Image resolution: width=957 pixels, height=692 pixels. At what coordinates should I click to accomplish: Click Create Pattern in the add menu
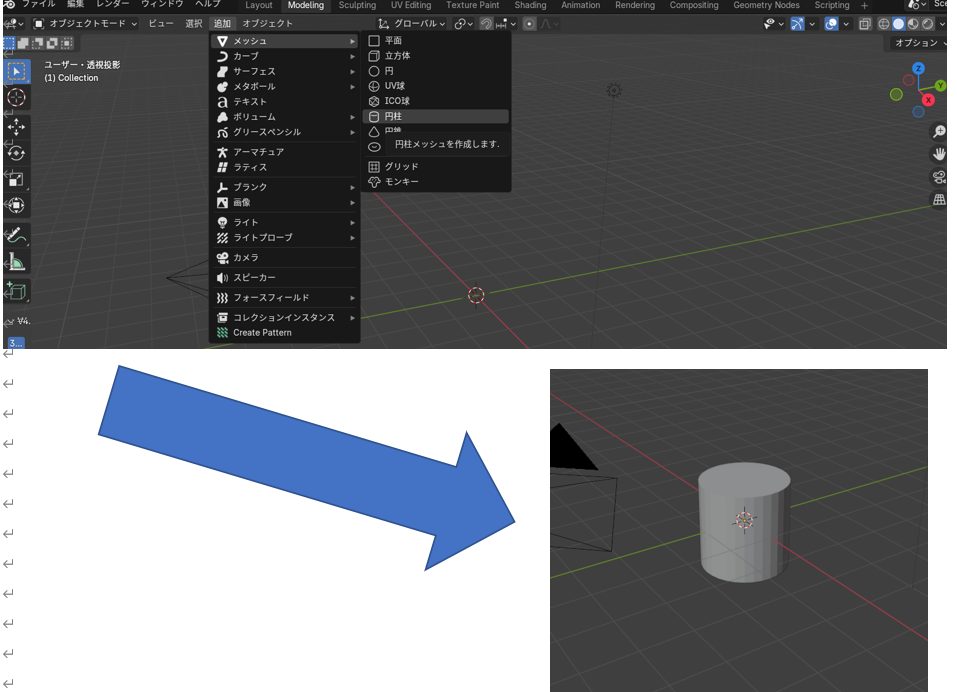point(262,333)
